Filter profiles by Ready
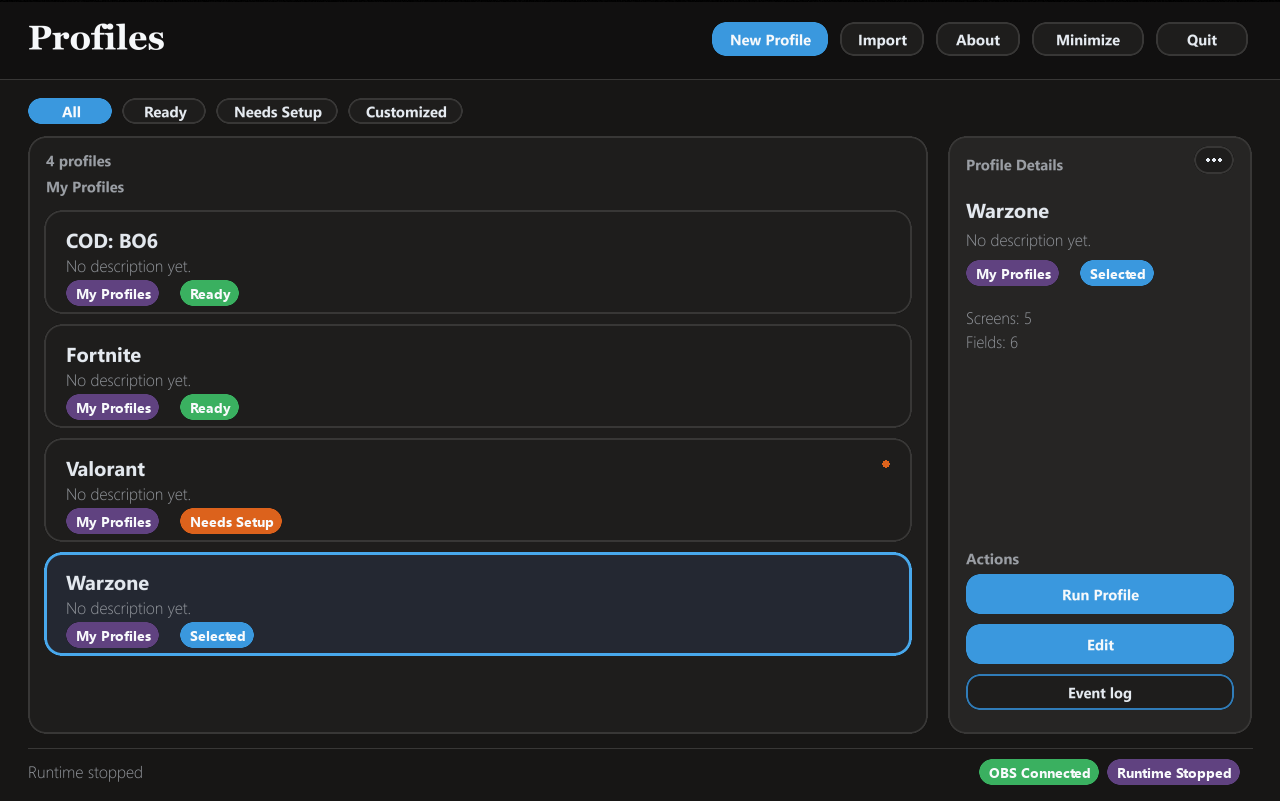The width and height of the screenshot is (1280, 801). pos(164,111)
